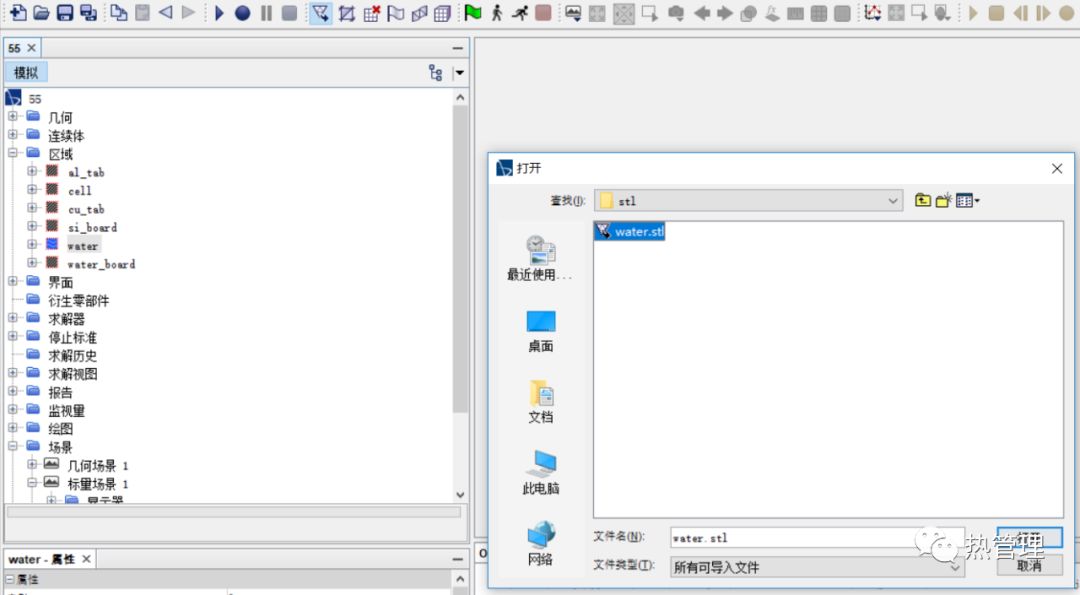The width and height of the screenshot is (1080, 595).
Task: Open 文档 documents in places bar
Action: [541, 401]
